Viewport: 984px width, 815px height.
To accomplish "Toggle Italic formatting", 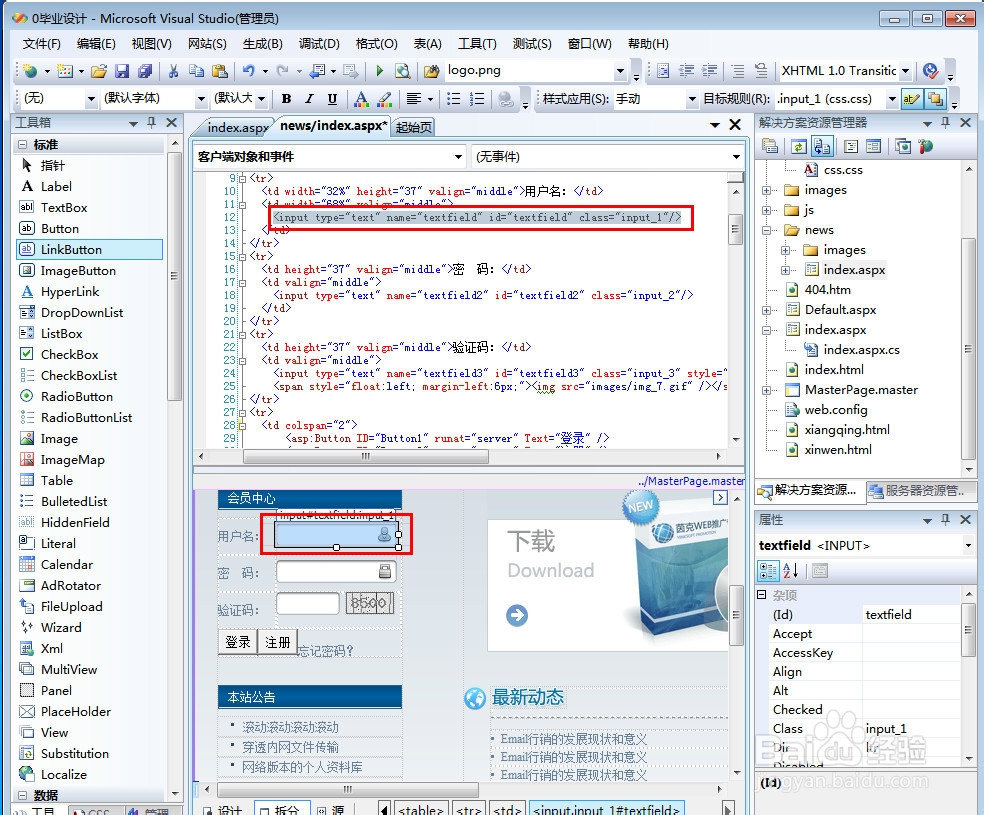I will (309, 99).
